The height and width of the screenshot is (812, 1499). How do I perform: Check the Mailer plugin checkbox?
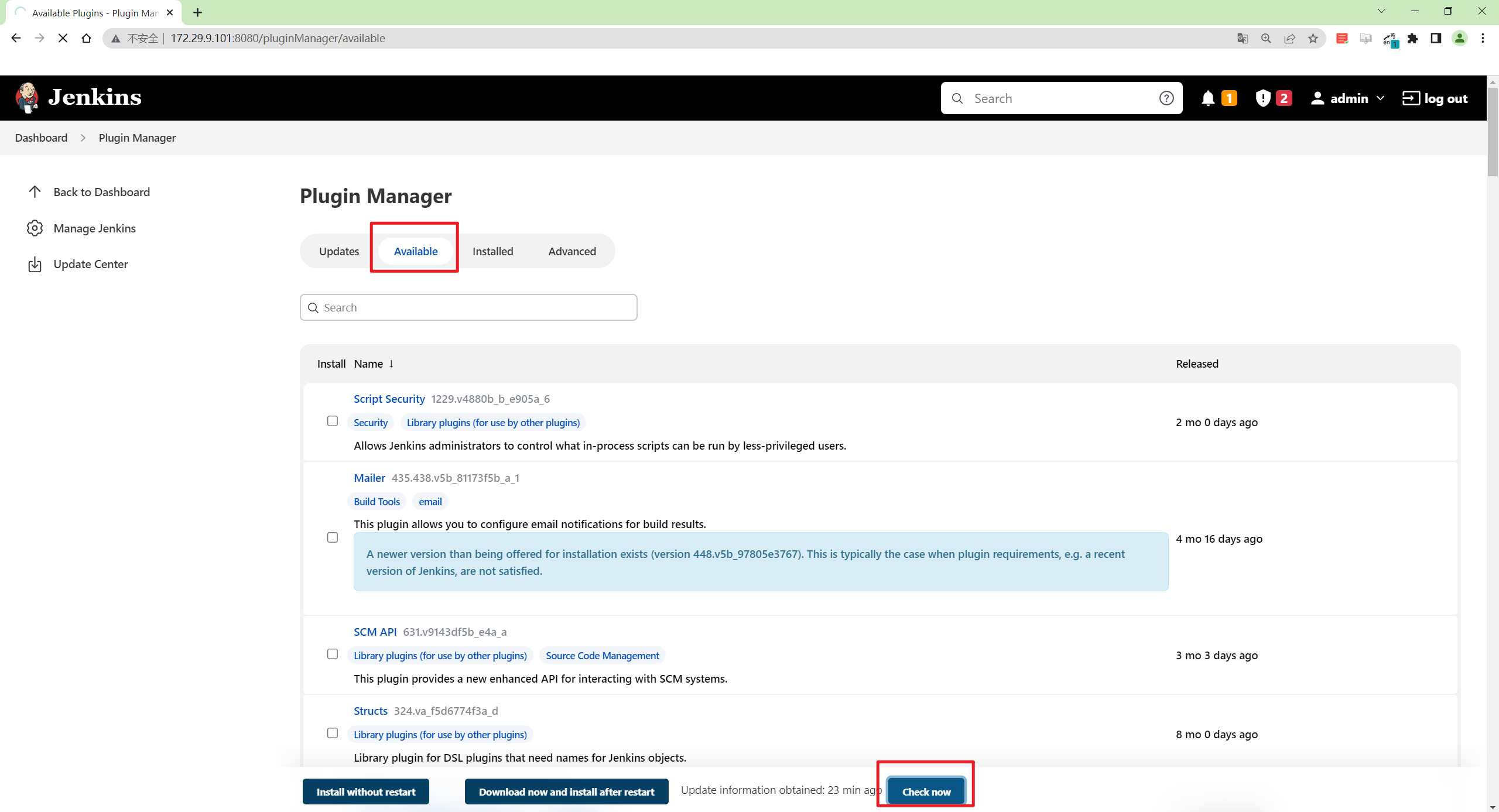tap(333, 537)
